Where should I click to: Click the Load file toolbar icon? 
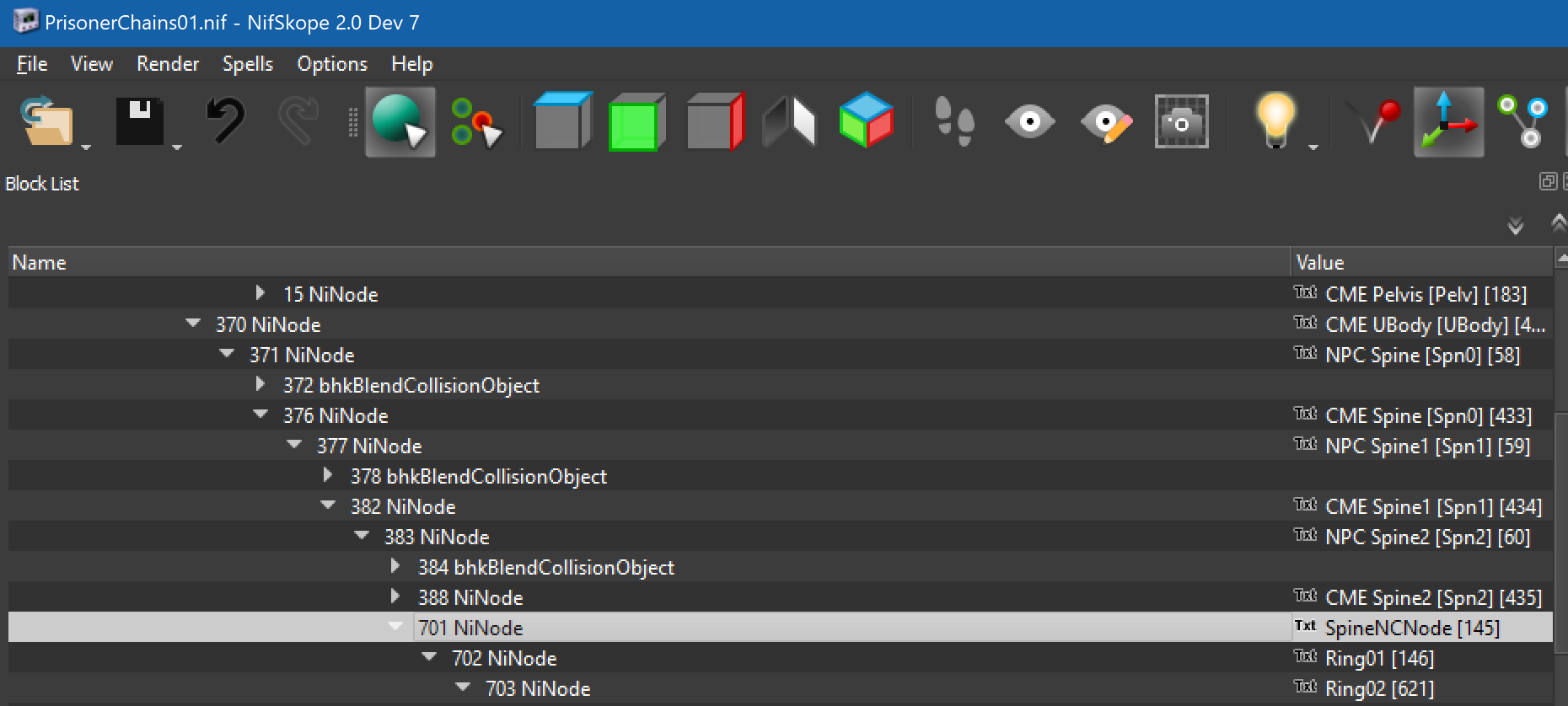tap(46, 121)
